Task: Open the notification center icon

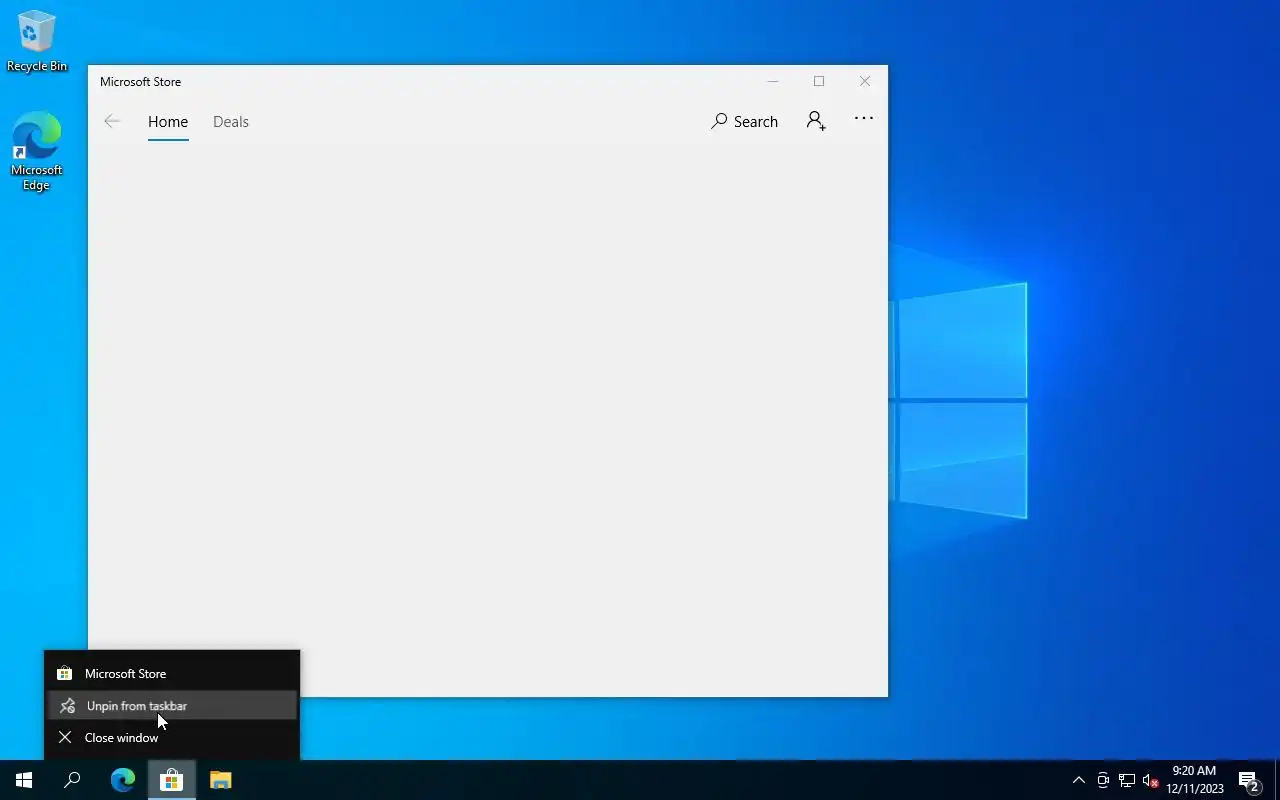Action: [x=1248, y=780]
